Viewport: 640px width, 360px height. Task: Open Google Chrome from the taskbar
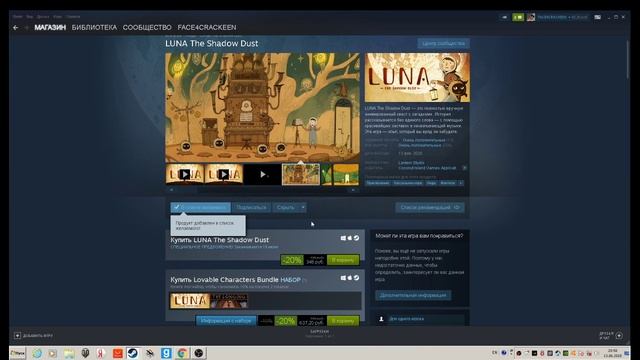182,353
